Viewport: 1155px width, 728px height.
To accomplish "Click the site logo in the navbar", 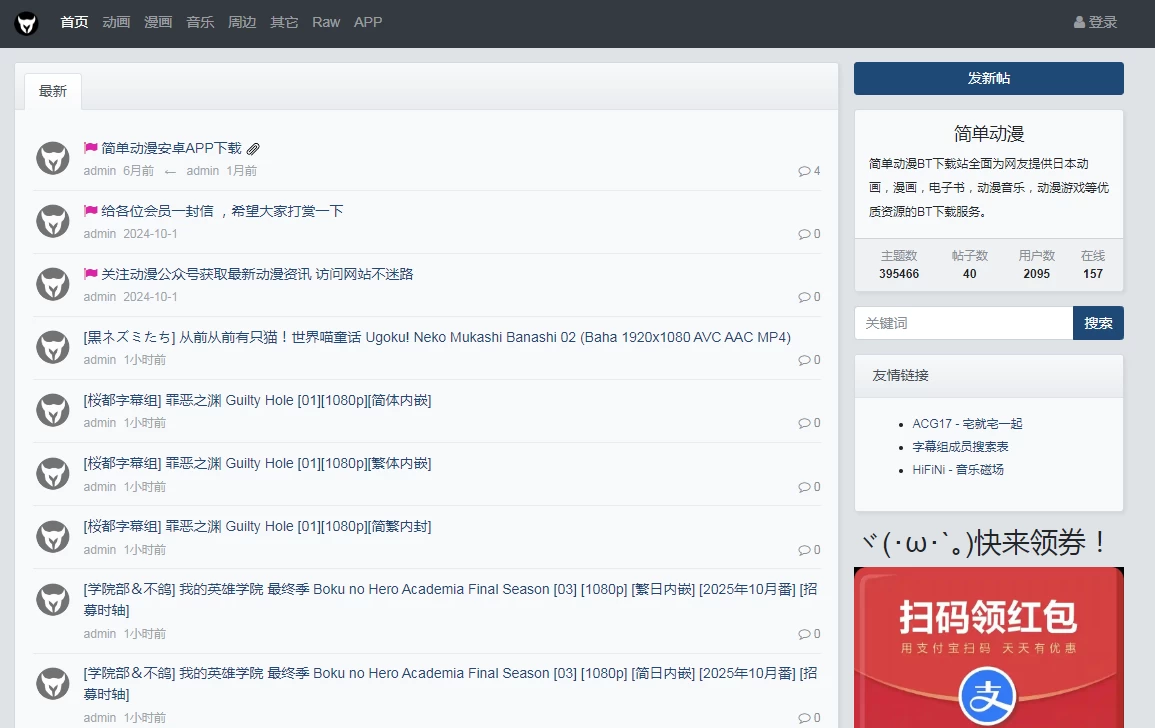I will point(27,23).
